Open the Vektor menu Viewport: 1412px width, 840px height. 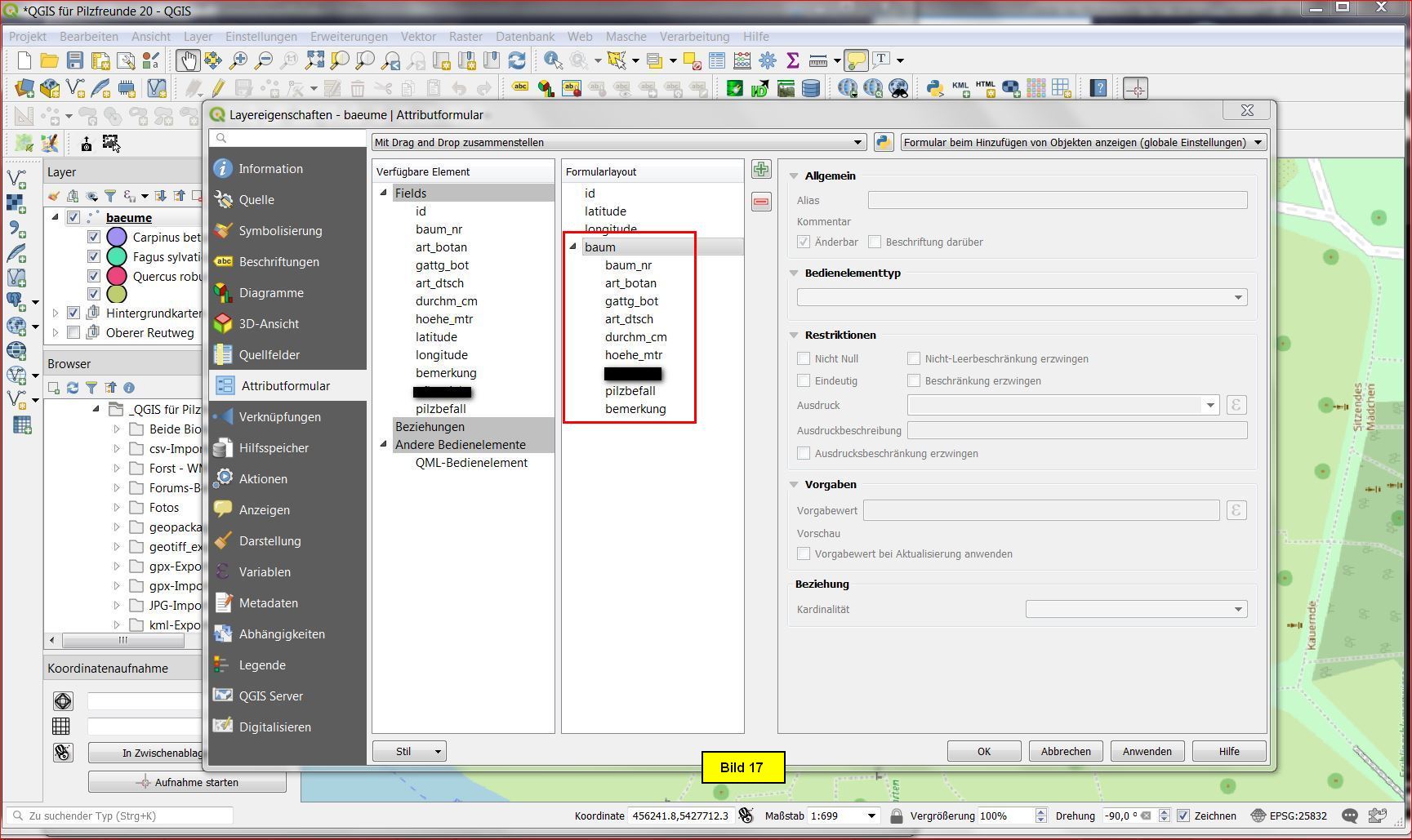click(x=417, y=37)
